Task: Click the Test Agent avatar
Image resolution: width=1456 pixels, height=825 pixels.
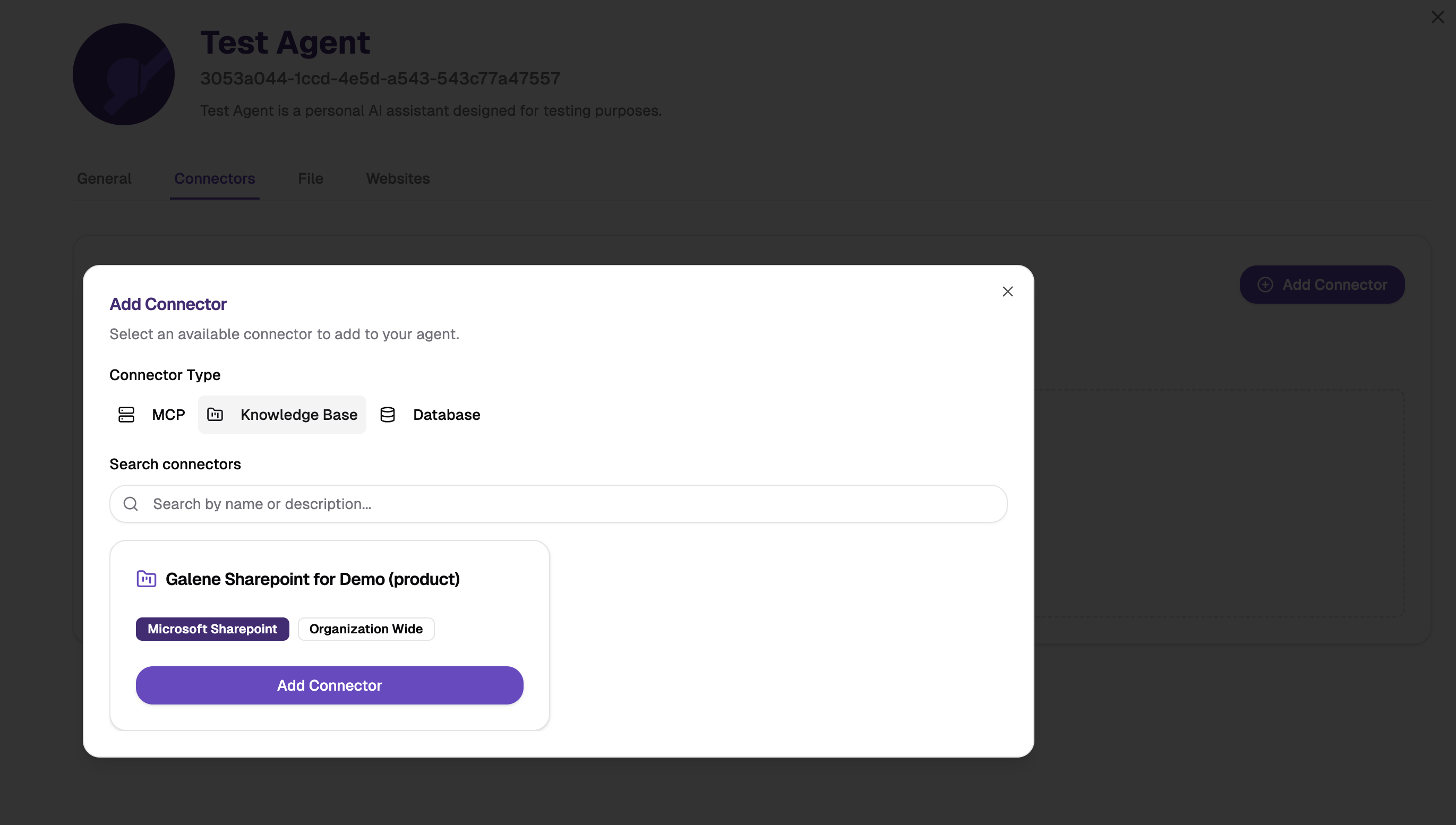Action: point(124,74)
